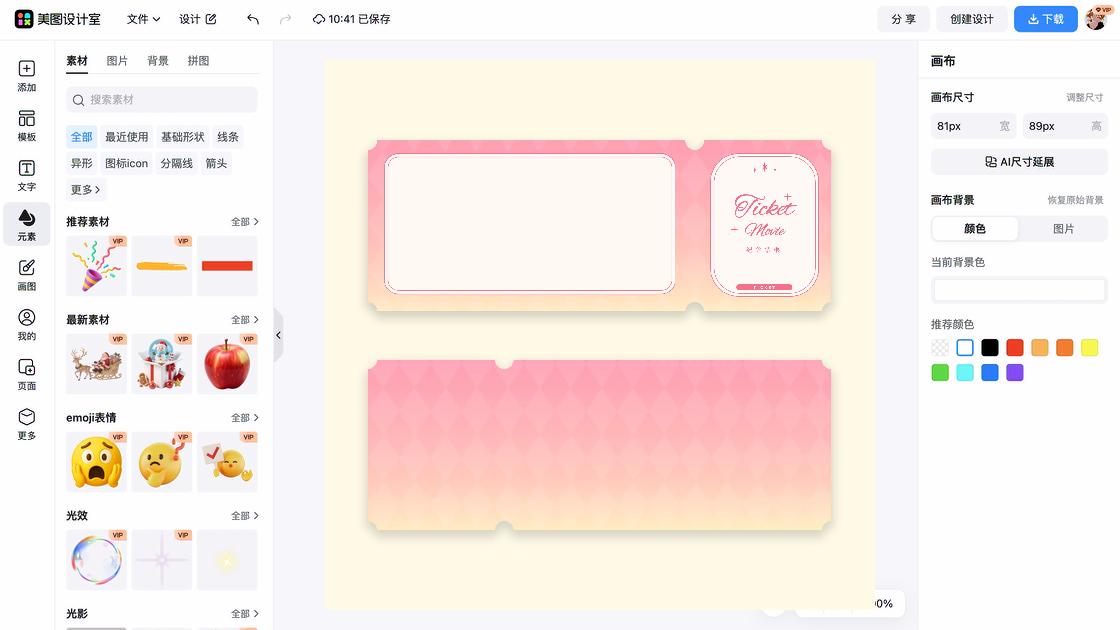This screenshot has width=1120, height=630.
Task: Filter materials by 全部
Action: click(81, 137)
